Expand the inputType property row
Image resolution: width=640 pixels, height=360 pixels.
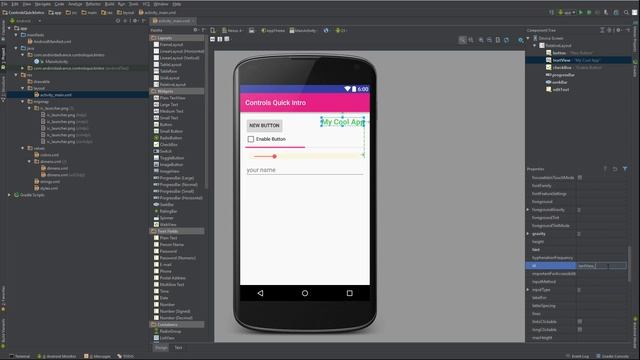(x=528, y=290)
